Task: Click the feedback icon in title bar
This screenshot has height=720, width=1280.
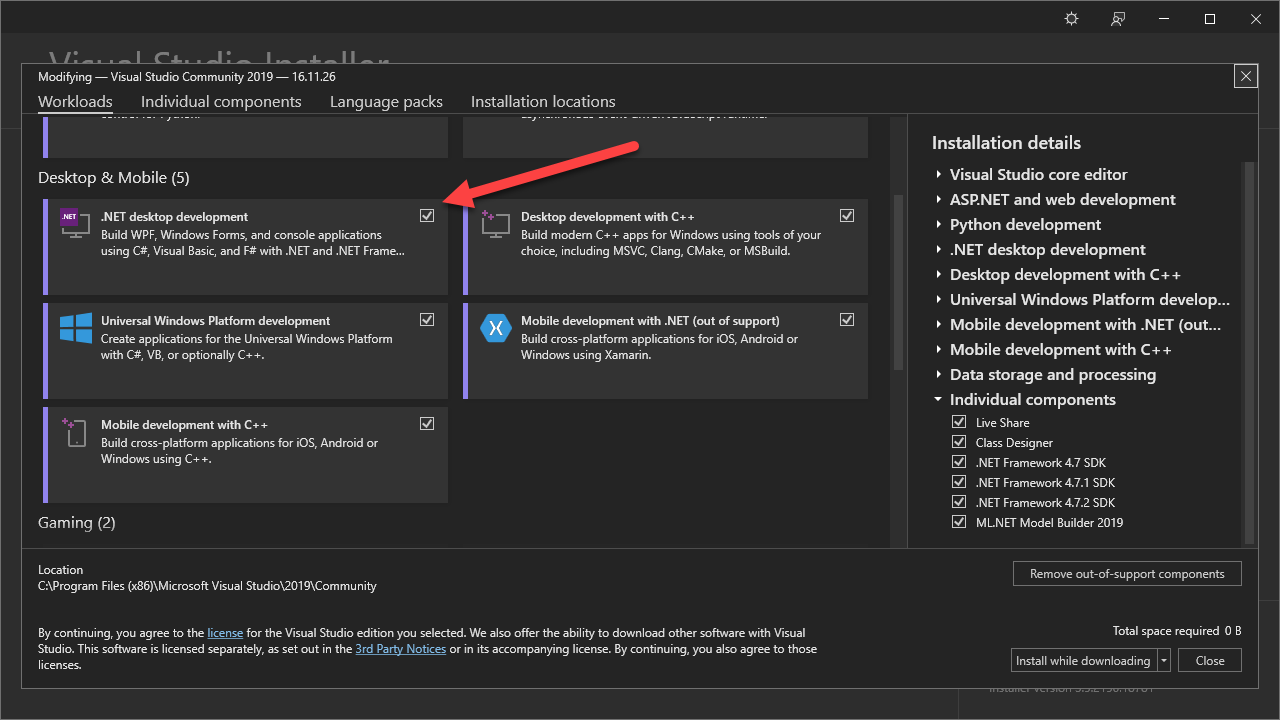Action: (1119, 19)
